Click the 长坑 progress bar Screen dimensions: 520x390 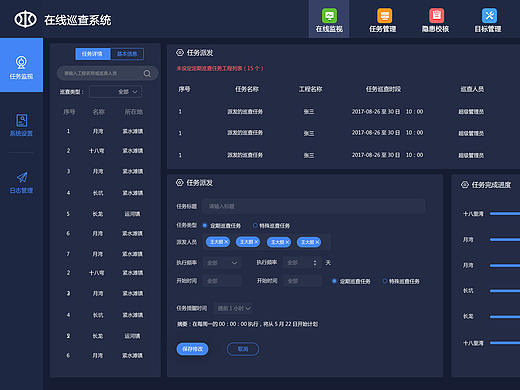(x=505, y=291)
